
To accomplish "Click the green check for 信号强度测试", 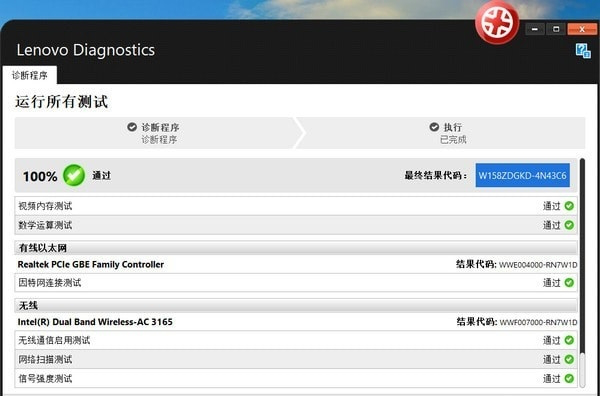I will [x=569, y=378].
